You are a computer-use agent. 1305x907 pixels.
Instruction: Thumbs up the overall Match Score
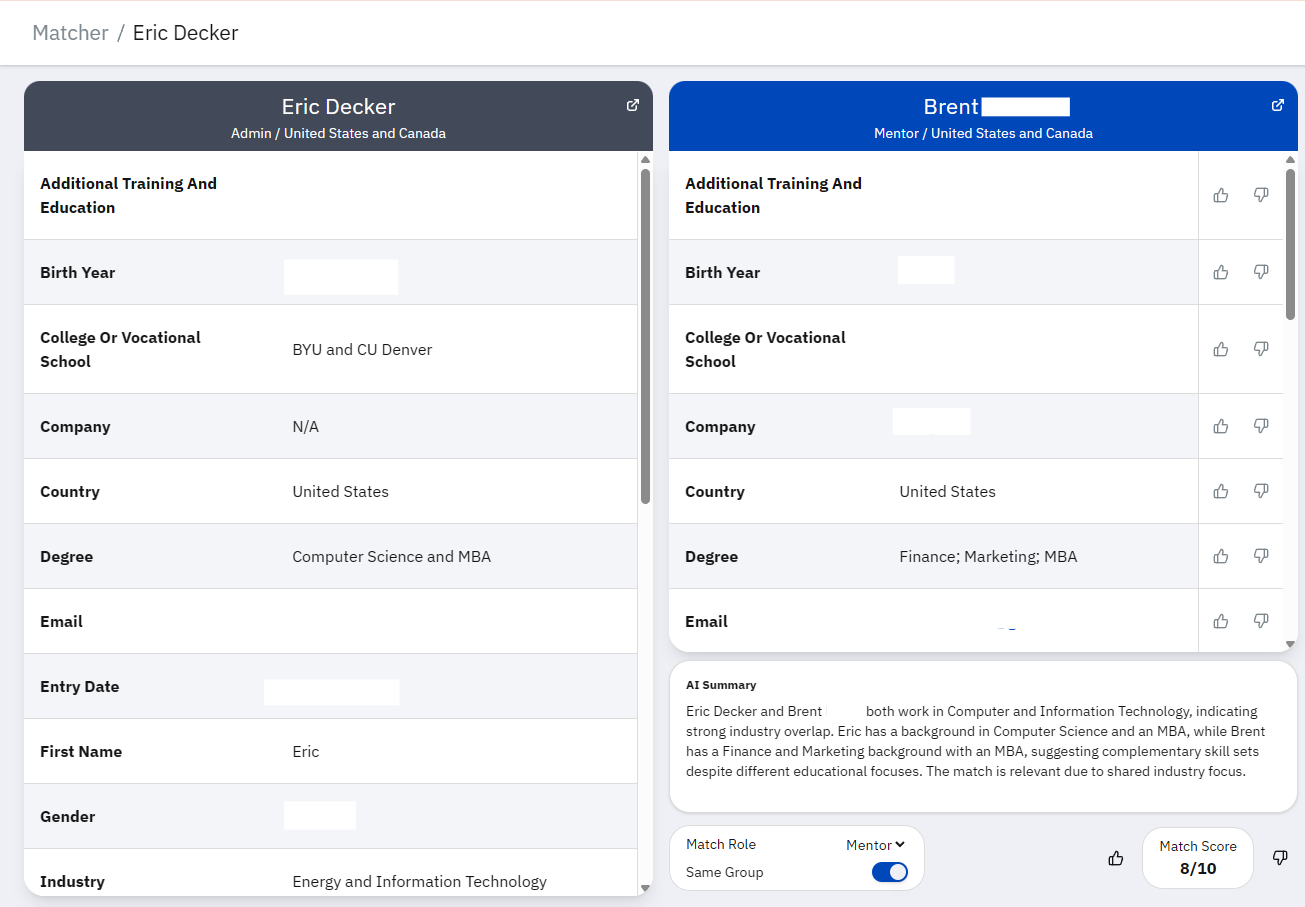tap(1116, 858)
